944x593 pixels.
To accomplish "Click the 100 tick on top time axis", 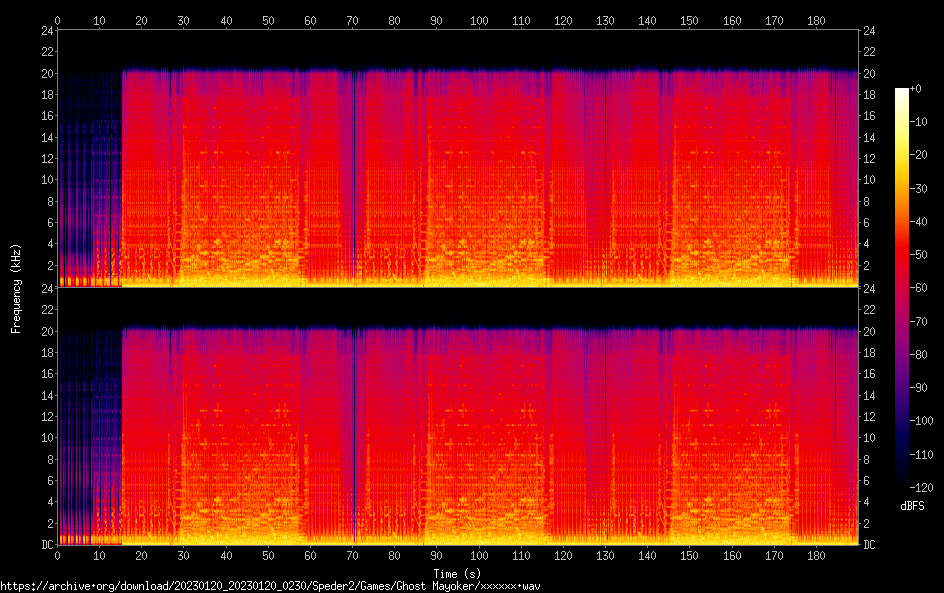I will click(x=479, y=20).
